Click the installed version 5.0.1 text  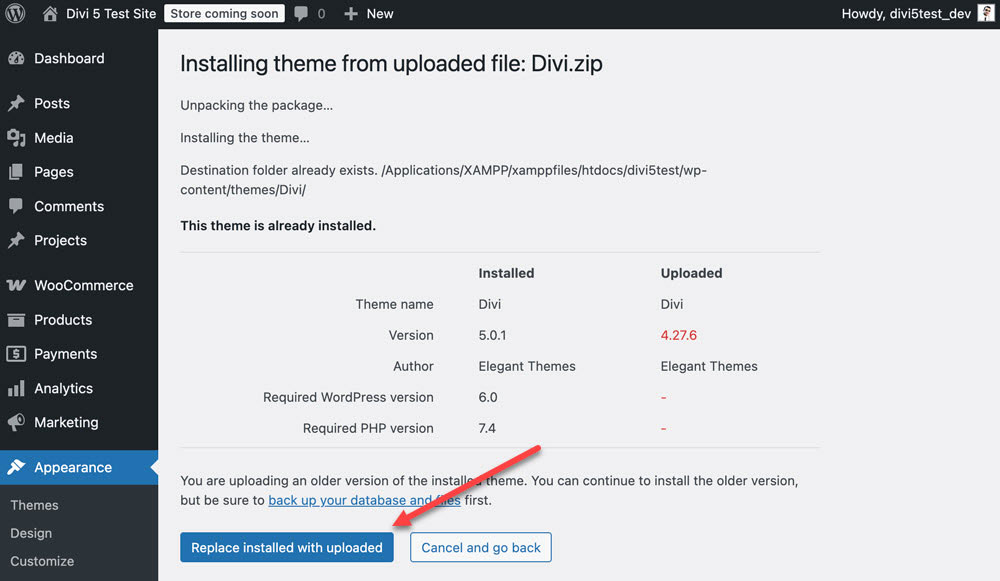[x=492, y=335]
